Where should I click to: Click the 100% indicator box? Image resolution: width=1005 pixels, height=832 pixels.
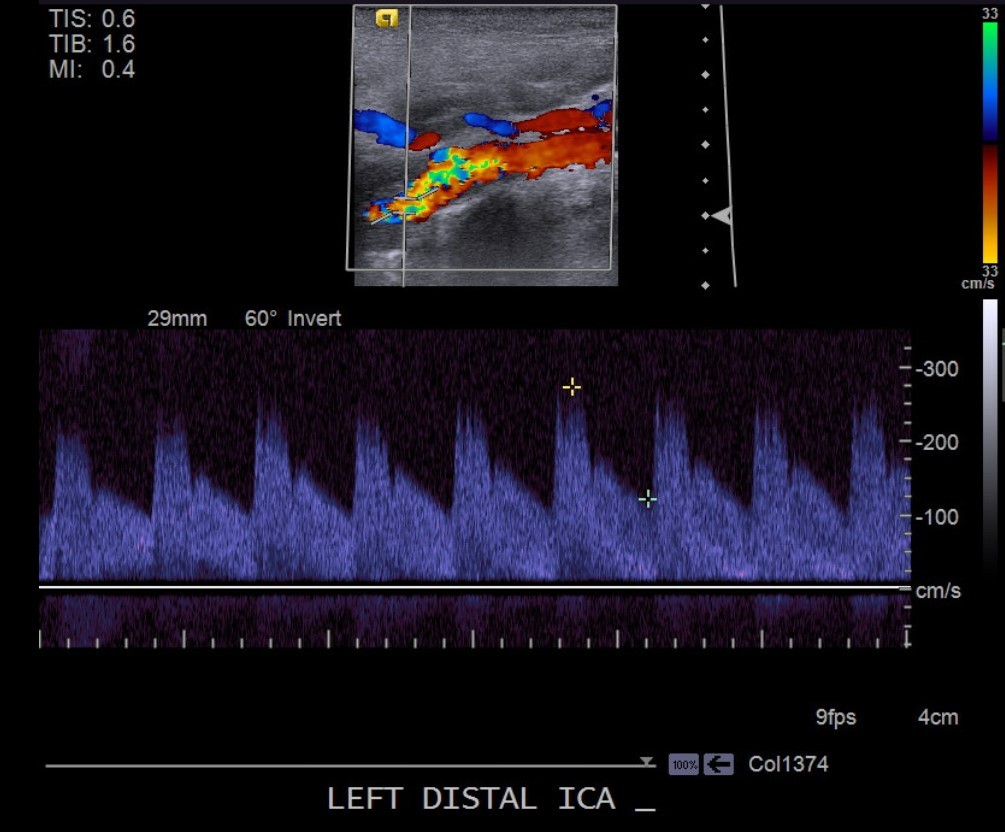pyautogui.click(x=684, y=765)
